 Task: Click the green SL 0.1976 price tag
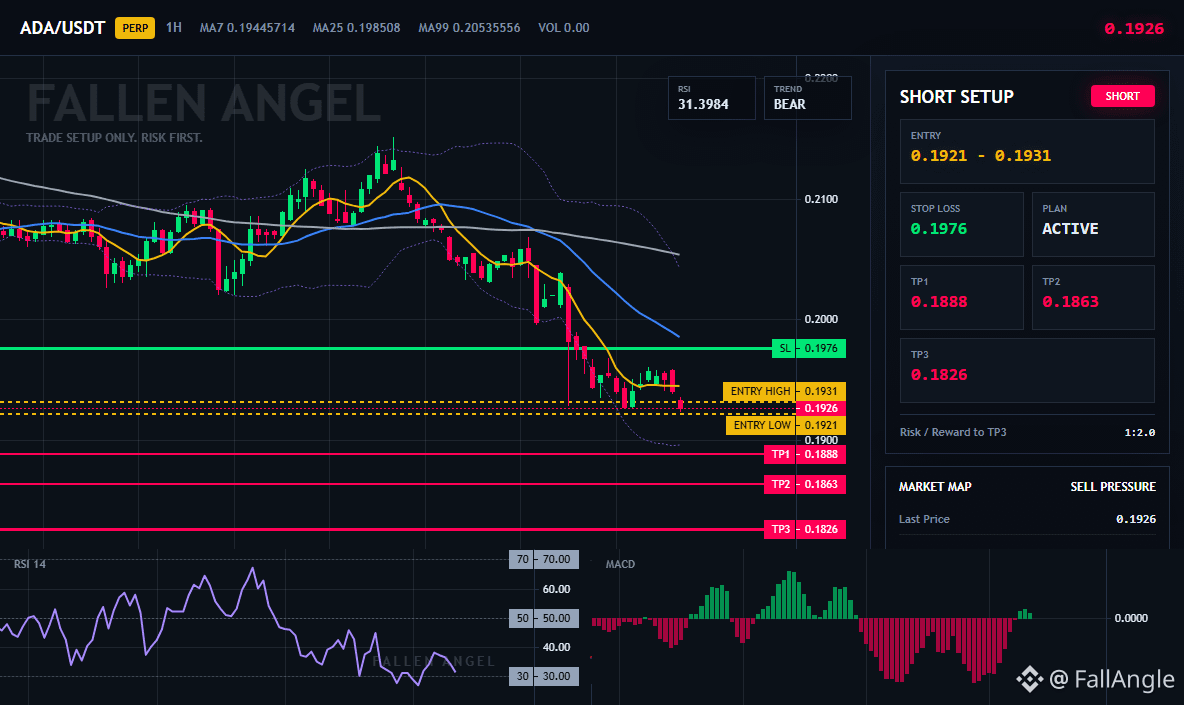(809, 348)
